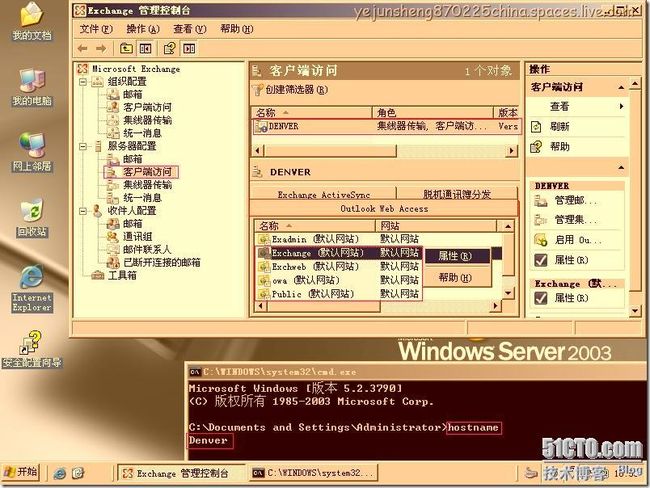Screen dimensions: 650x488
Task: Open 回收站 recycle bin desktop icon
Action: pyautogui.click(x=32, y=218)
